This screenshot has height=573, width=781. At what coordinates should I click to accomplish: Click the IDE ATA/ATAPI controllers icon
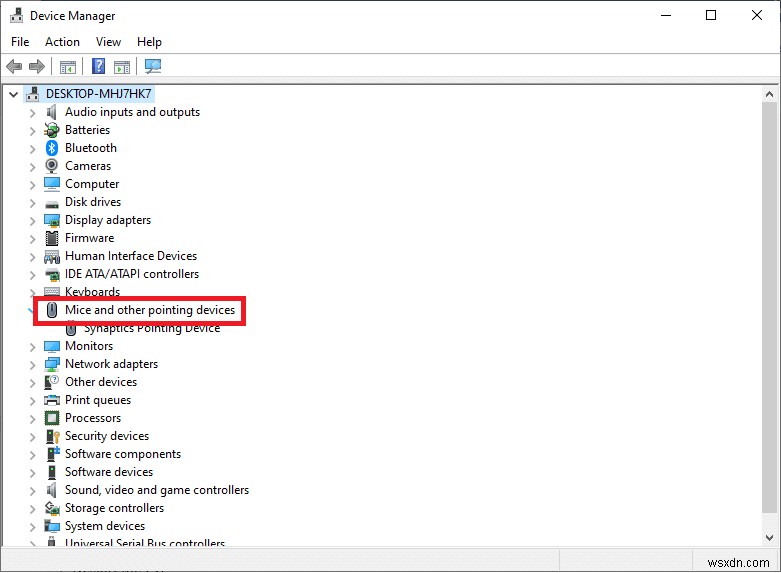pos(52,275)
